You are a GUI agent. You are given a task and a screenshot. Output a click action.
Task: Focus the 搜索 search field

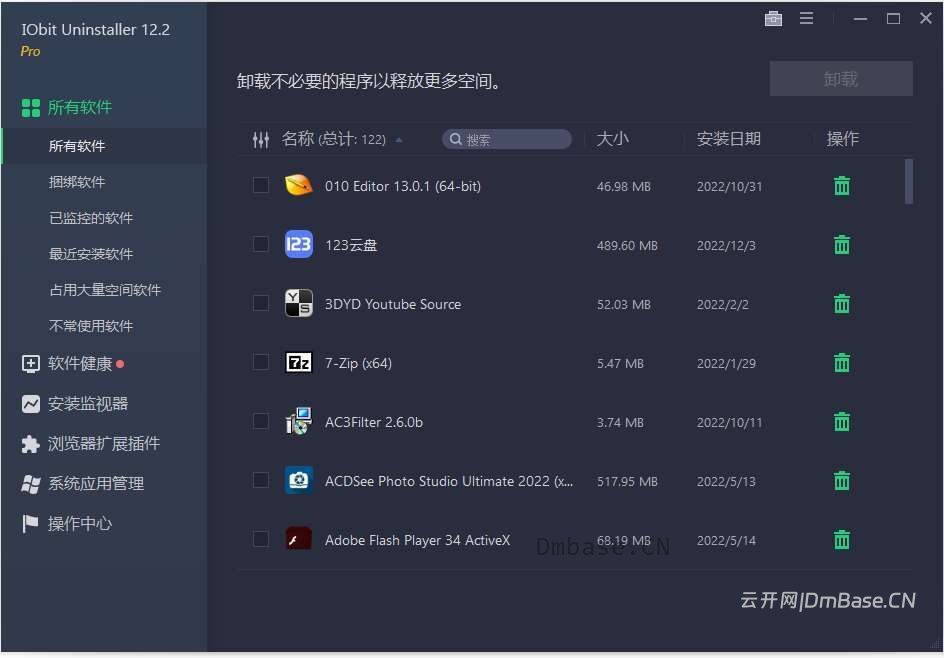pos(507,140)
